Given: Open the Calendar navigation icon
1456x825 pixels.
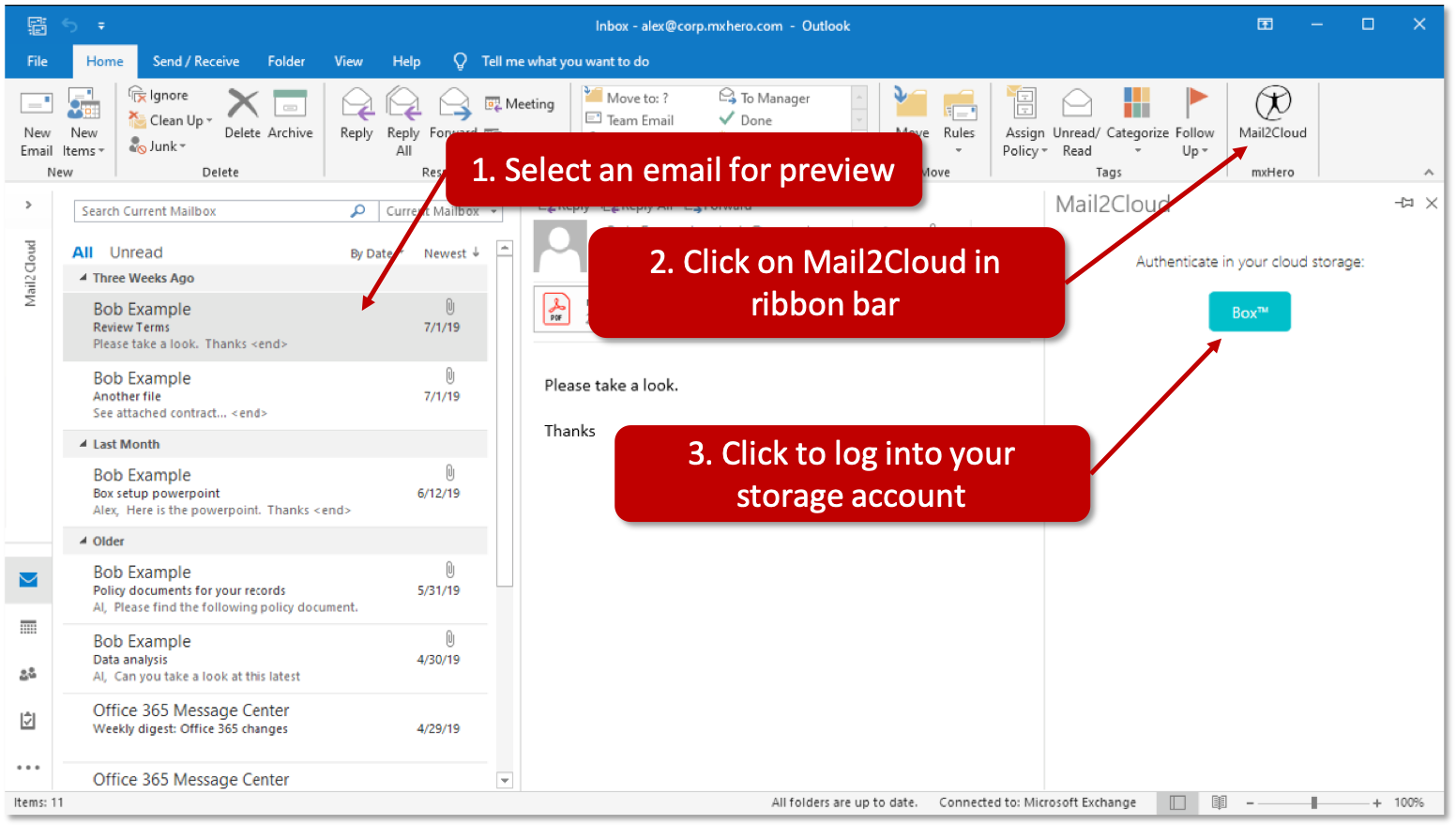Looking at the screenshot, I should point(28,627).
